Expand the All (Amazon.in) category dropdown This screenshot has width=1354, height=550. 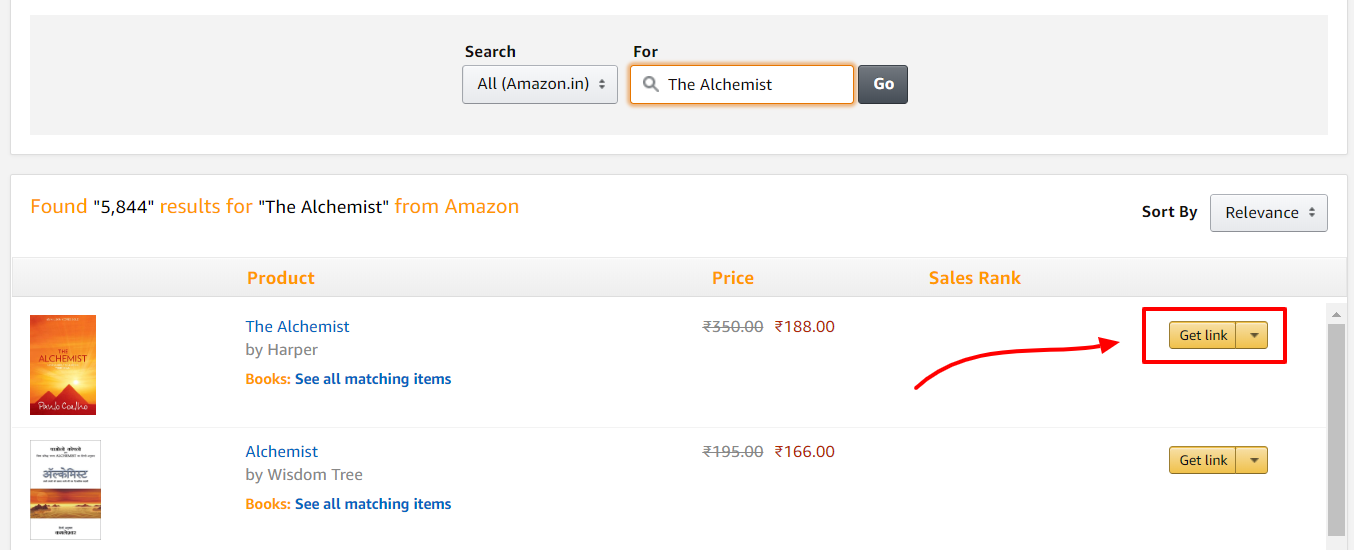tap(540, 84)
